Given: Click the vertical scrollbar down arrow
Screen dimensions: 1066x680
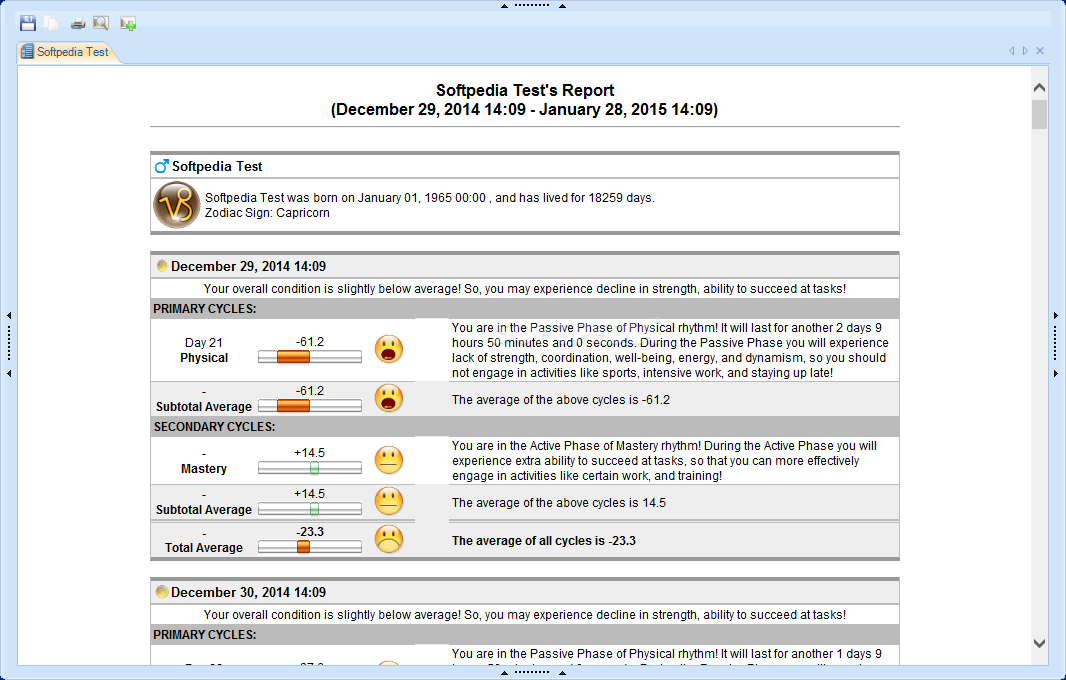Looking at the screenshot, I should point(1039,643).
